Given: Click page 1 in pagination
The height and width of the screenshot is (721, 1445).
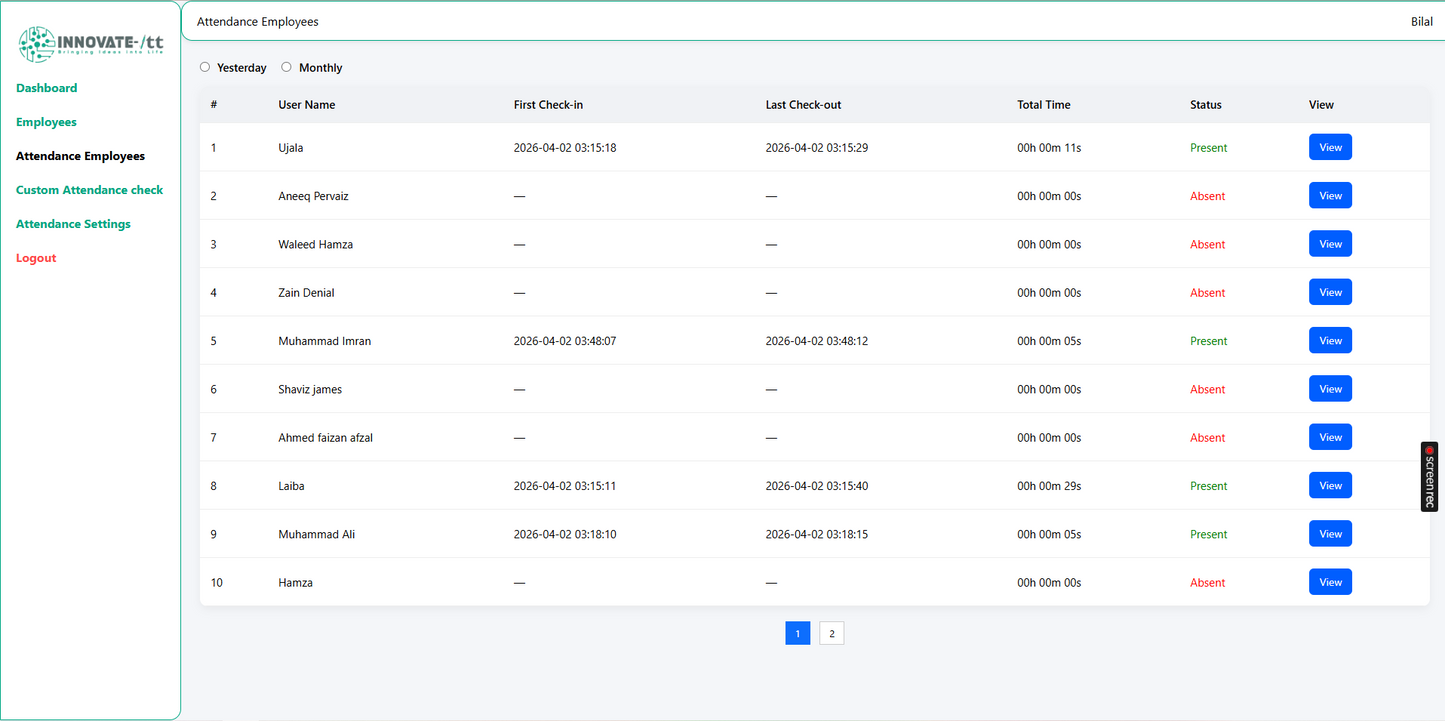Looking at the screenshot, I should click(797, 633).
